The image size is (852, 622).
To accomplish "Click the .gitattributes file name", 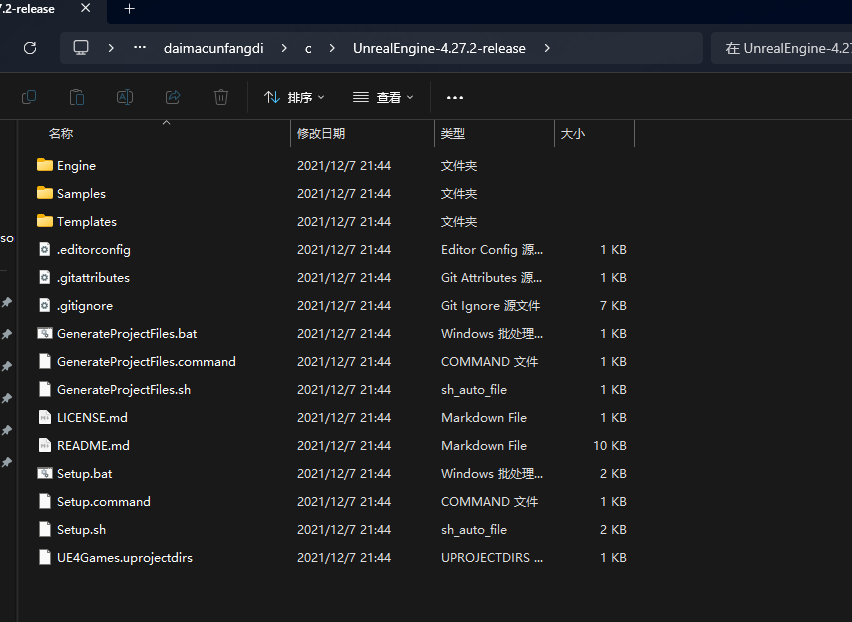I will click(93, 278).
